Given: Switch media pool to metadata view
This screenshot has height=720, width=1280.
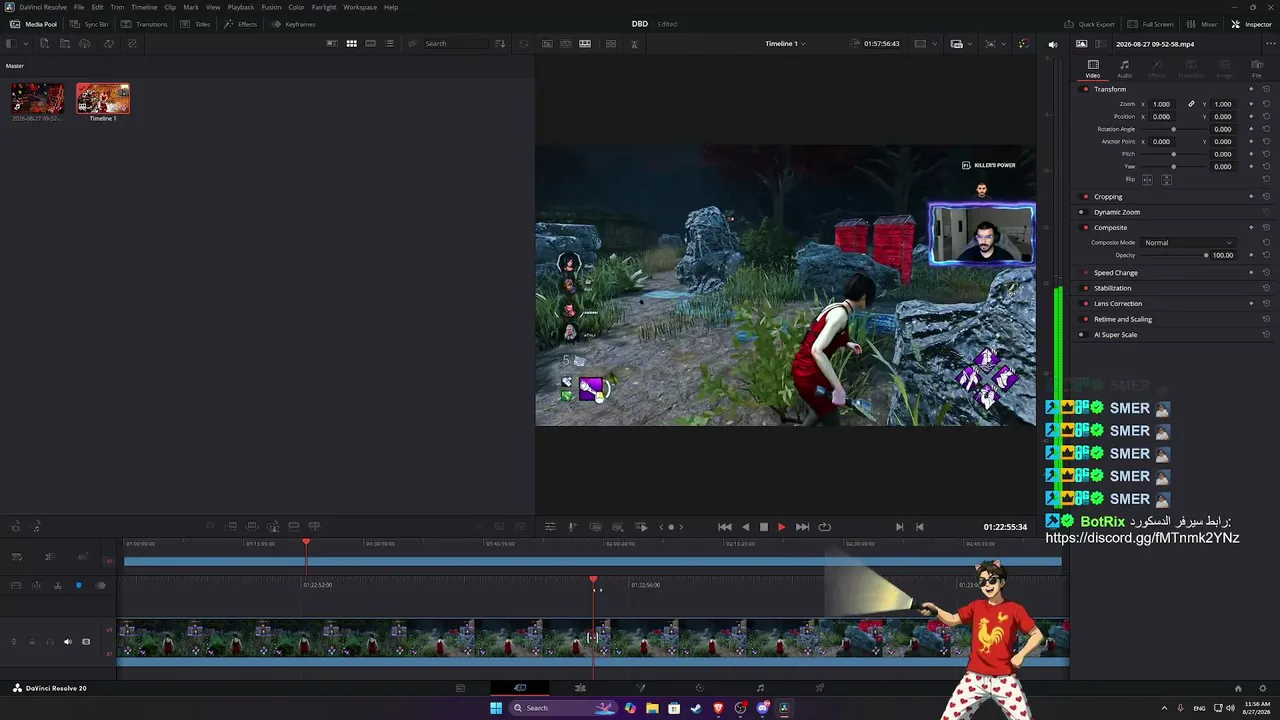Looking at the screenshot, I should [x=332, y=44].
